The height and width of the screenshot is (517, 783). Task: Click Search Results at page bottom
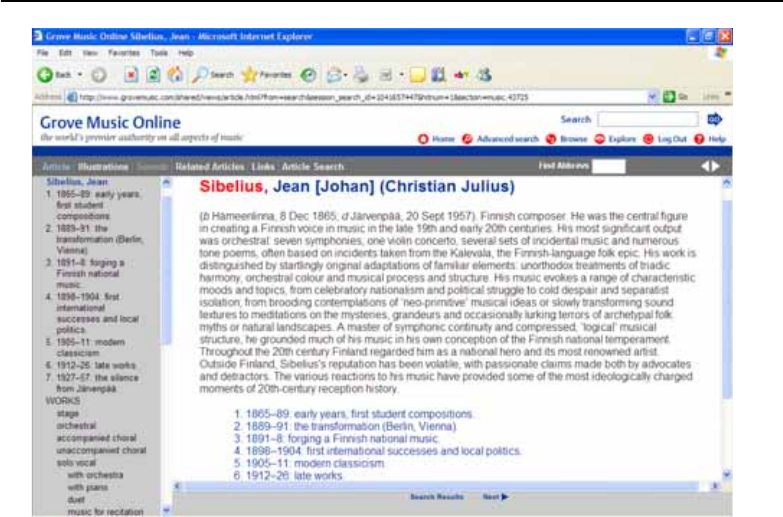(437, 497)
